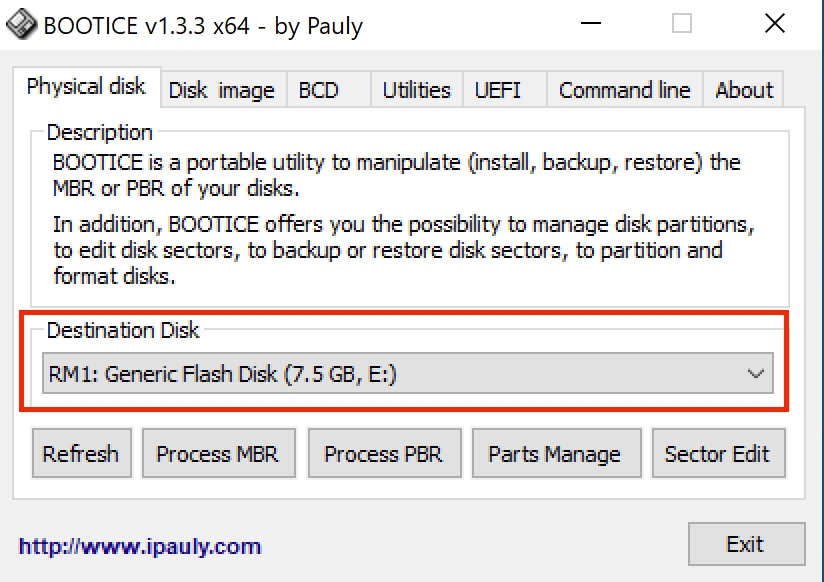Viewport: 824px width, 582px height.
Task: Open the Disk image tab
Action: point(221,90)
